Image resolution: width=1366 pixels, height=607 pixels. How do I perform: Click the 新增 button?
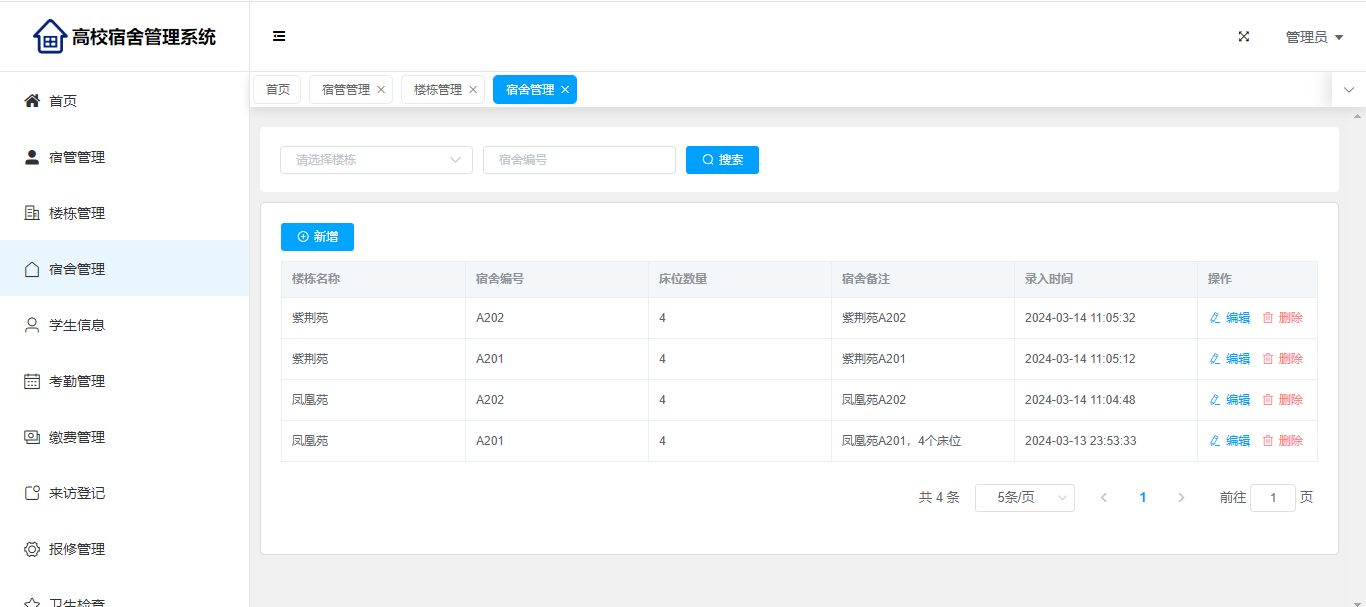tap(317, 237)
